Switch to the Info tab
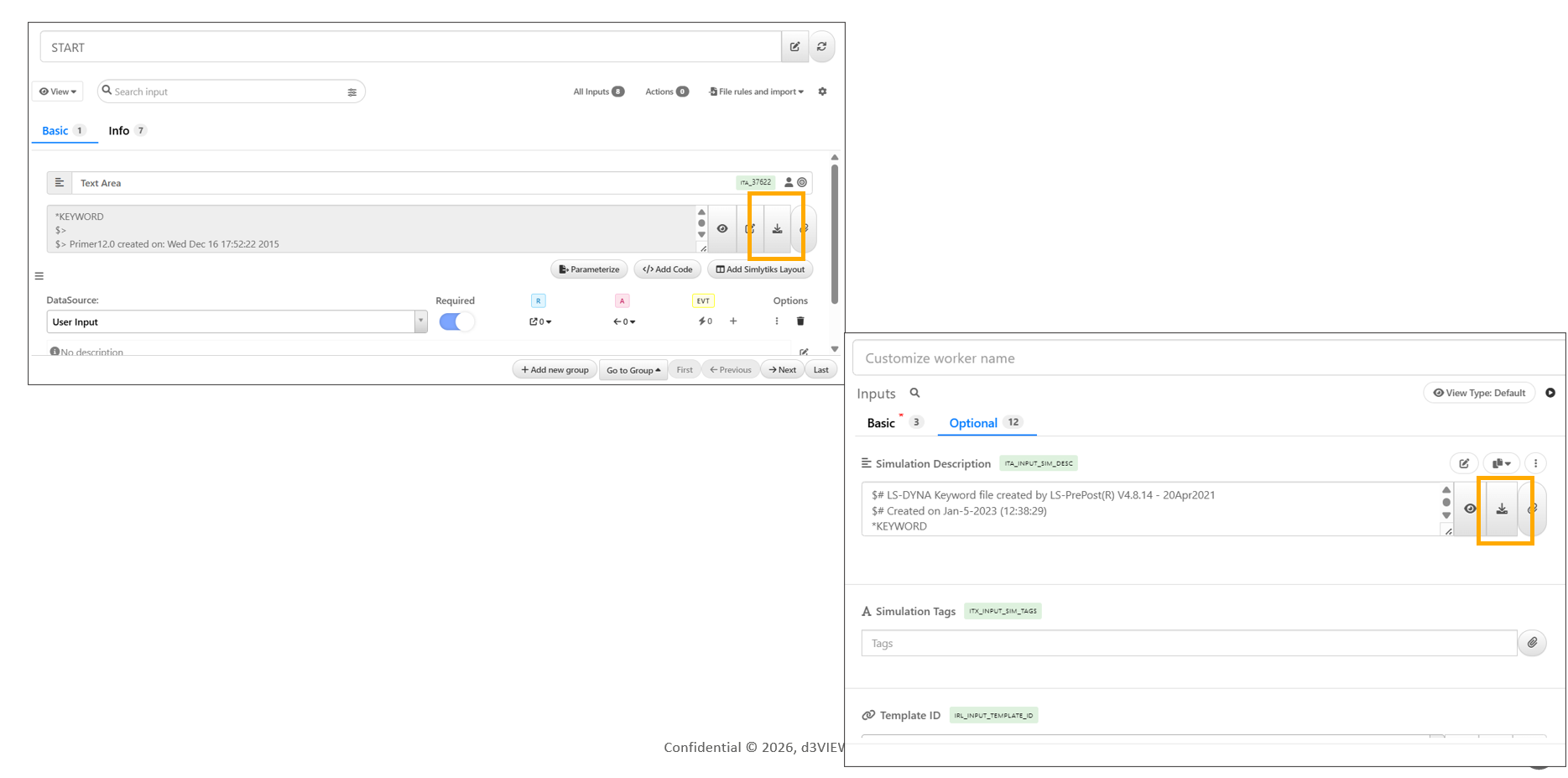 click(119, 131)
